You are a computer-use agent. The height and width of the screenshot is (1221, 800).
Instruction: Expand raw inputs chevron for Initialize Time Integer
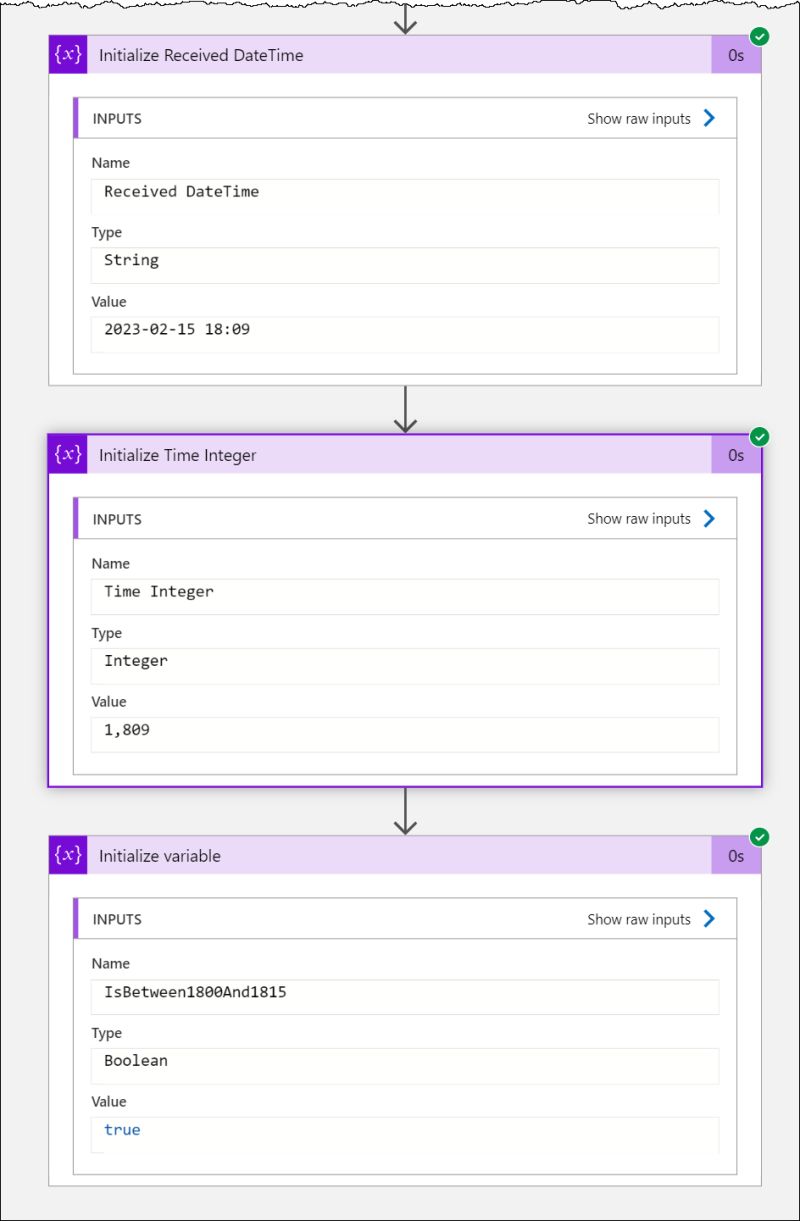pyautogui.click(x=709, y=519)
